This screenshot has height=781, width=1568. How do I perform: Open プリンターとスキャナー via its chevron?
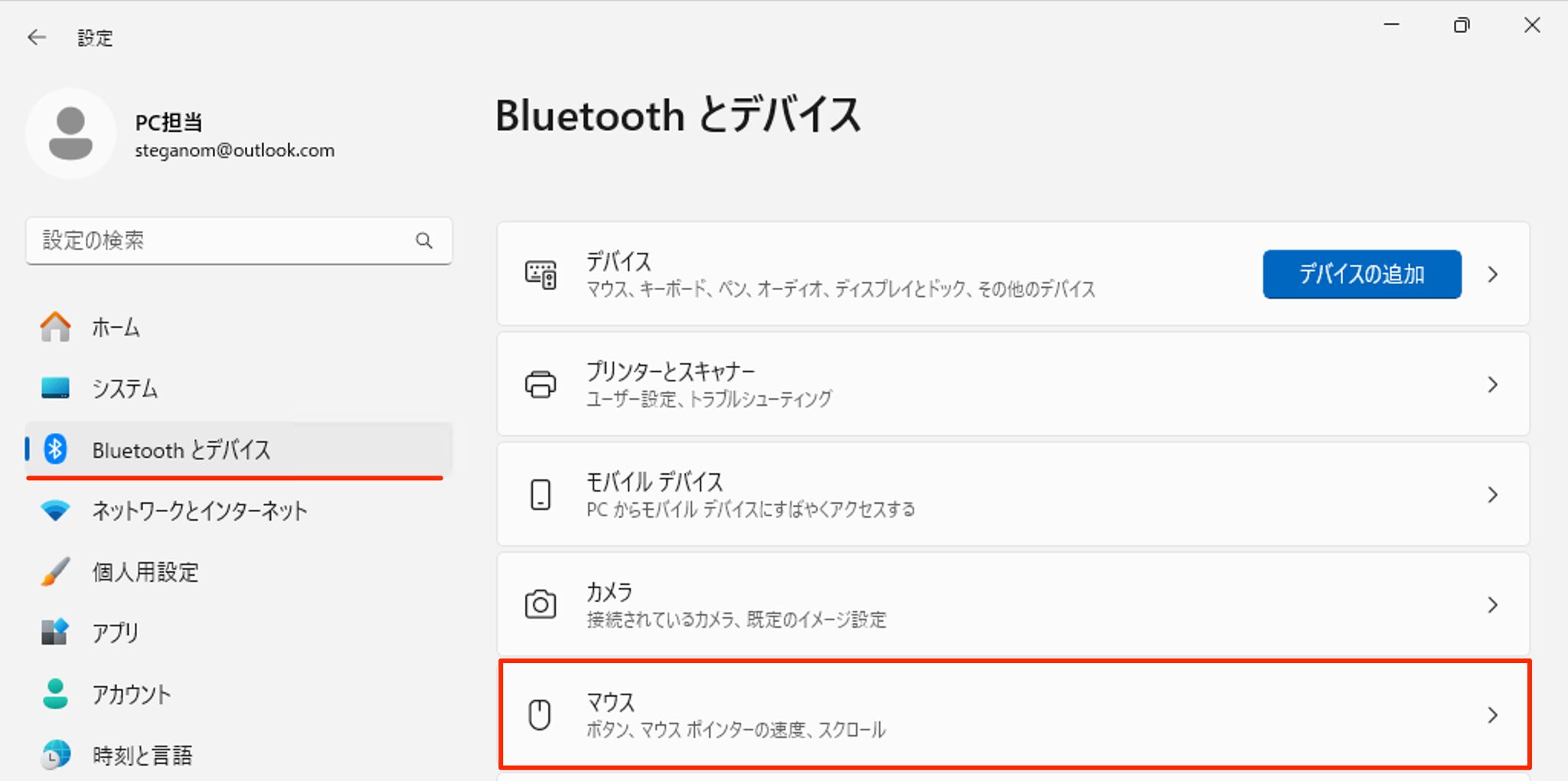click(1492, 384)
